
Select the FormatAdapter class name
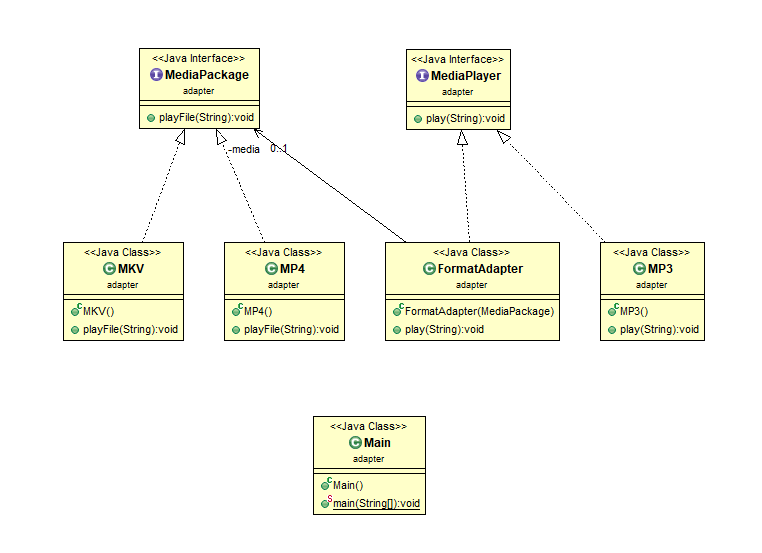[x=480, y=269]
